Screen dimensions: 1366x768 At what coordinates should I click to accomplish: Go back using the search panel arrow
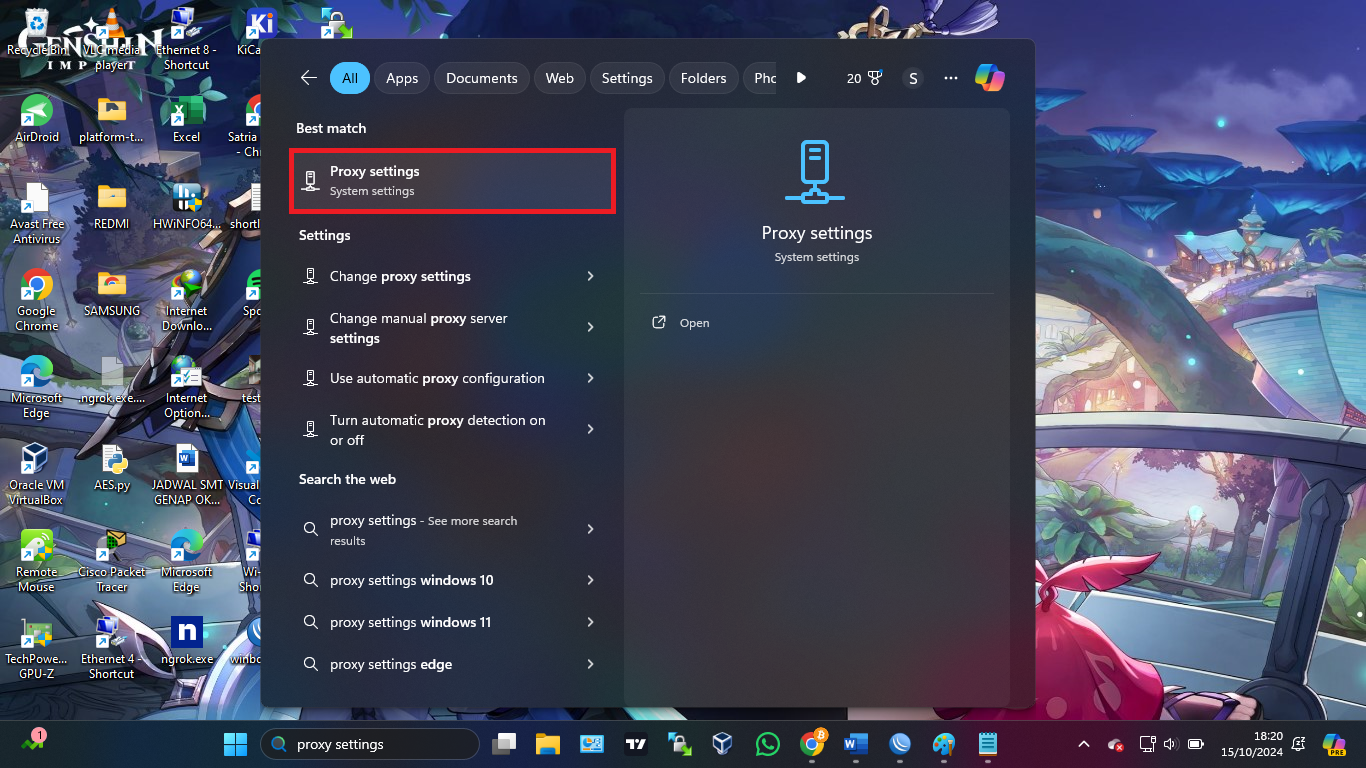coord(309,78)
